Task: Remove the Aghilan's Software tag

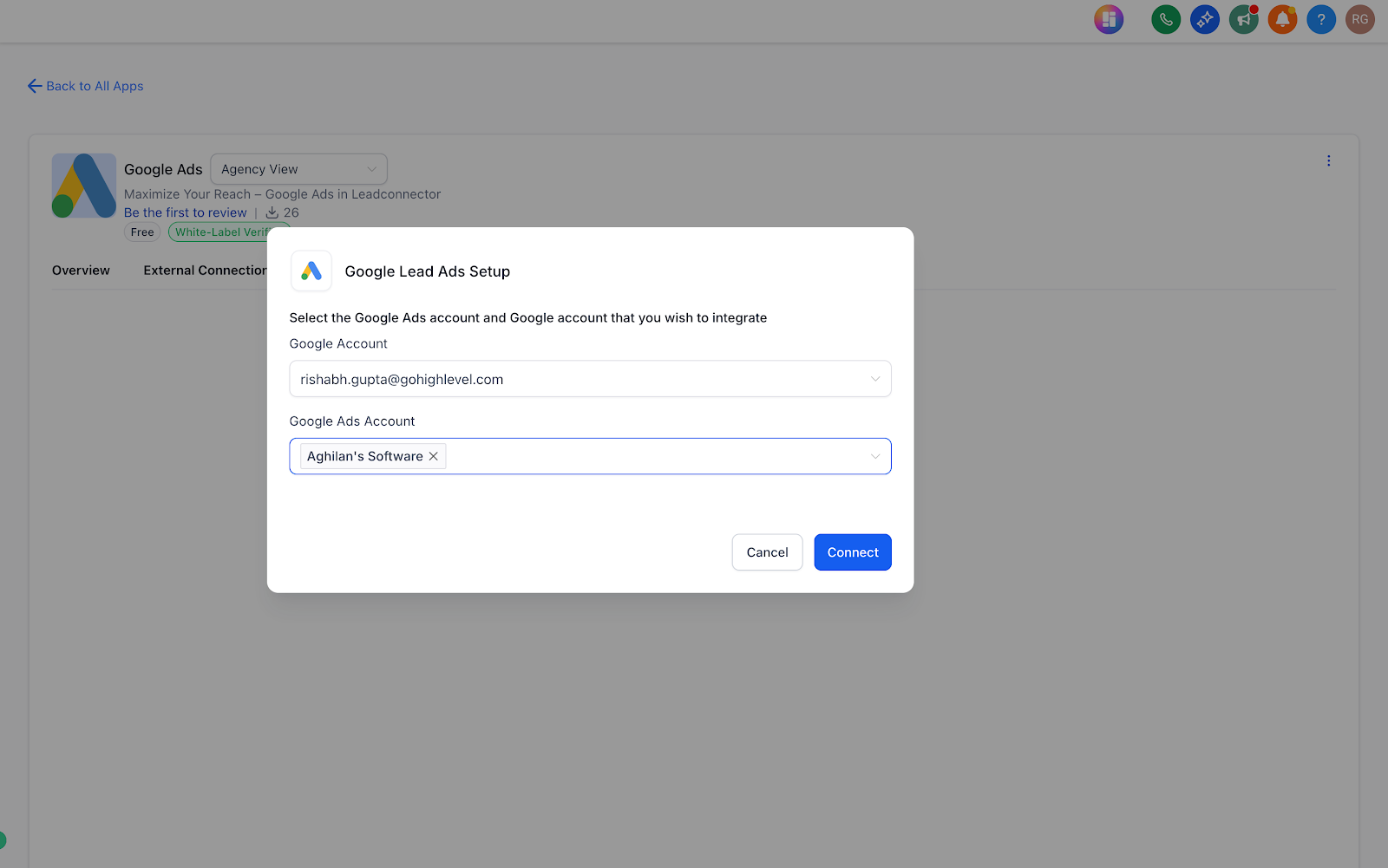Action: 434,456
